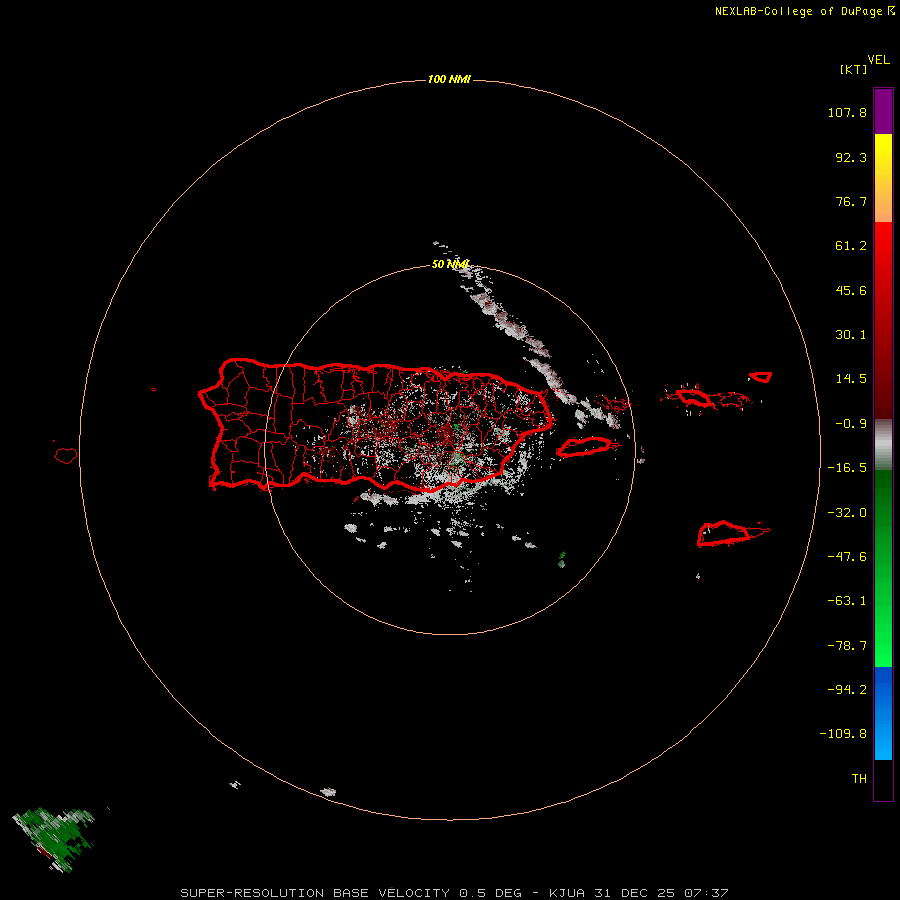Click the -109.8 velocity scale value

click(x=843, y=734)
